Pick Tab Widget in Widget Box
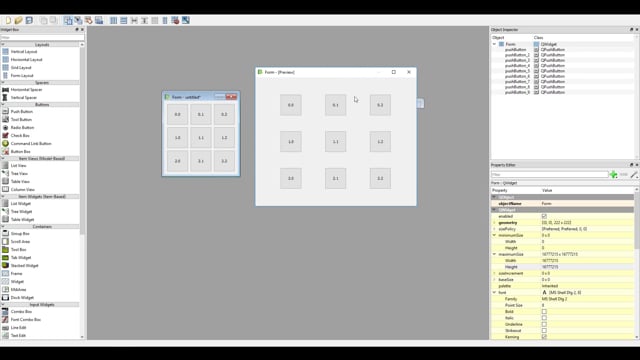 click(21, 258)
